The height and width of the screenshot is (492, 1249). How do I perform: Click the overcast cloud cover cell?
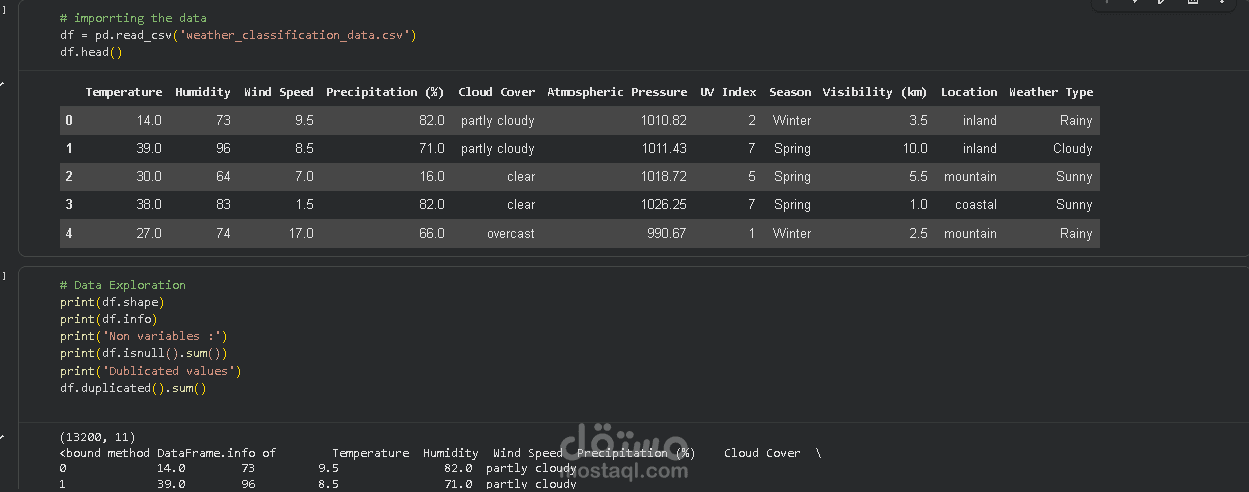[511, 233]
